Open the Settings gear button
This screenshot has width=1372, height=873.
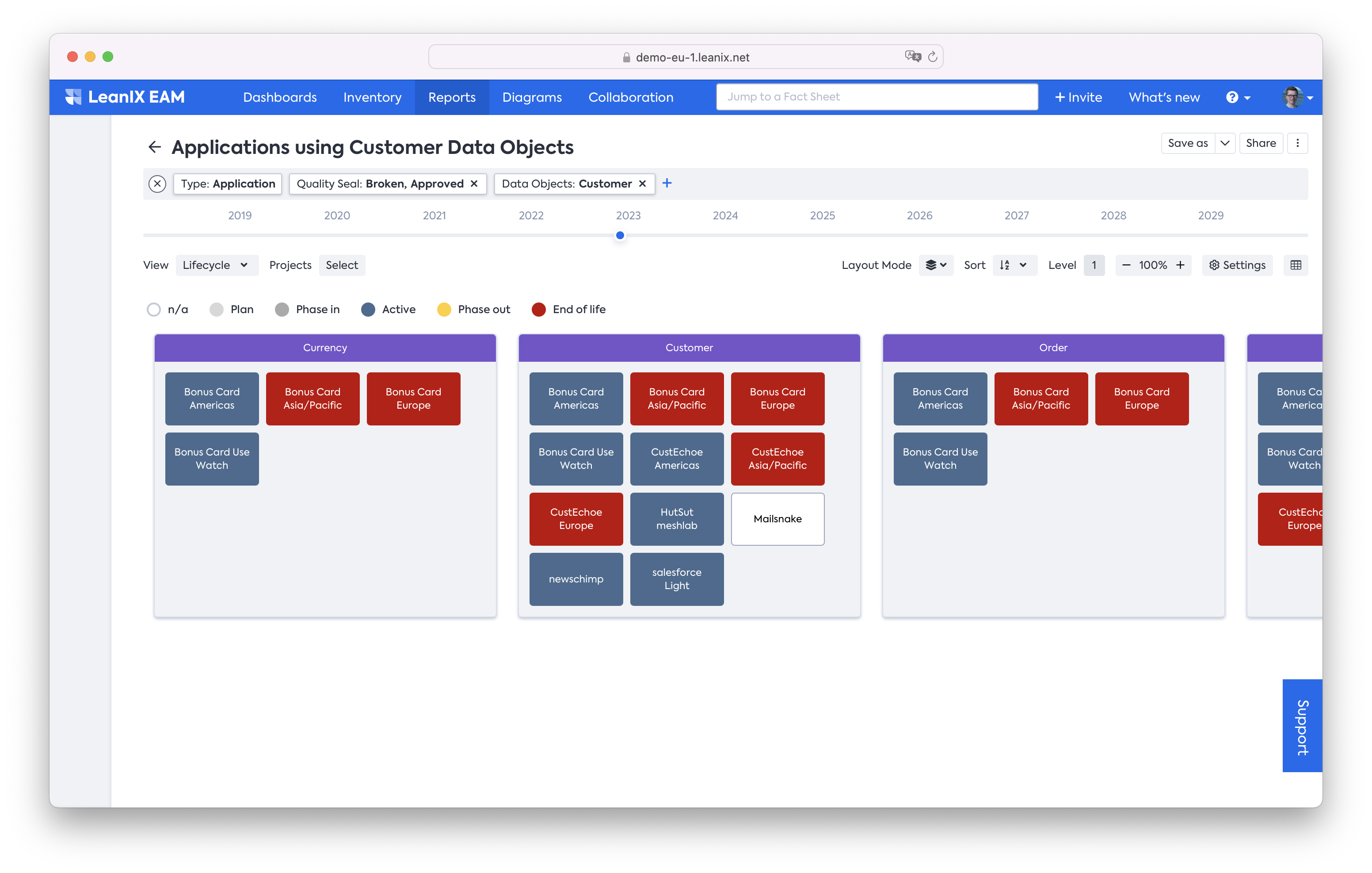click(1237, 265)
